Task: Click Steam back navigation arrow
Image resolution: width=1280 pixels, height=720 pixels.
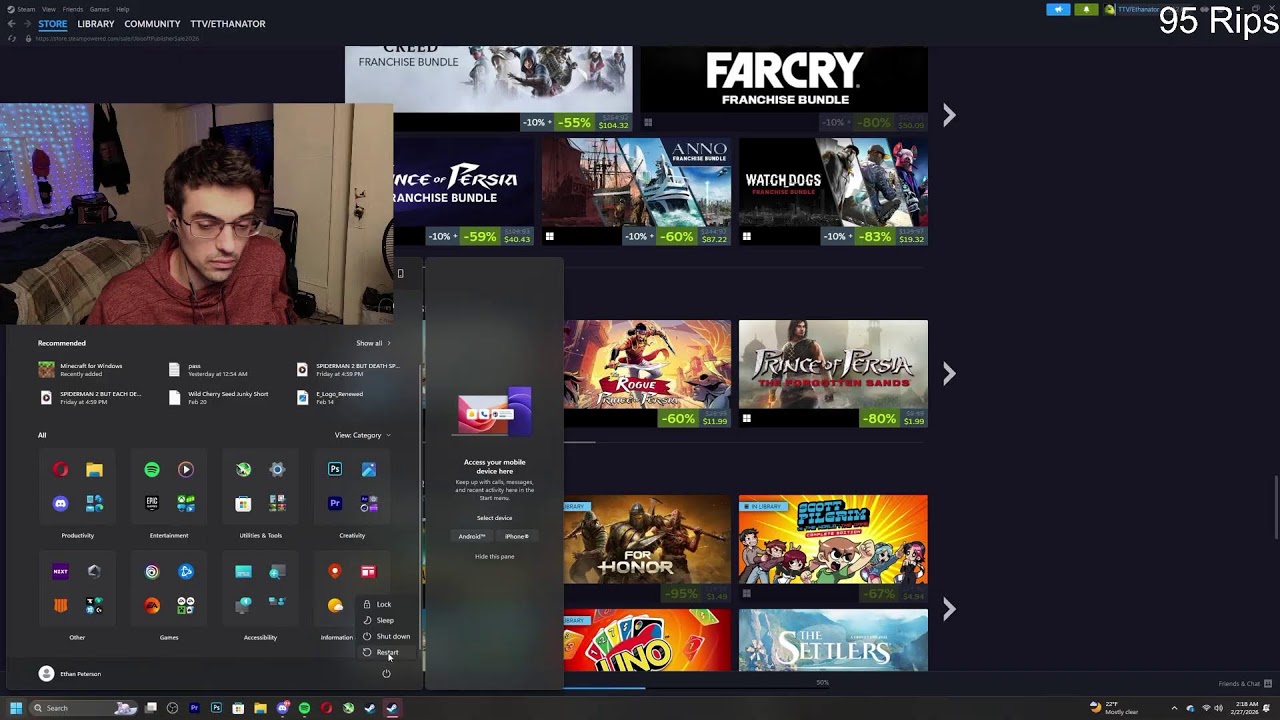Action: (12, 24)
